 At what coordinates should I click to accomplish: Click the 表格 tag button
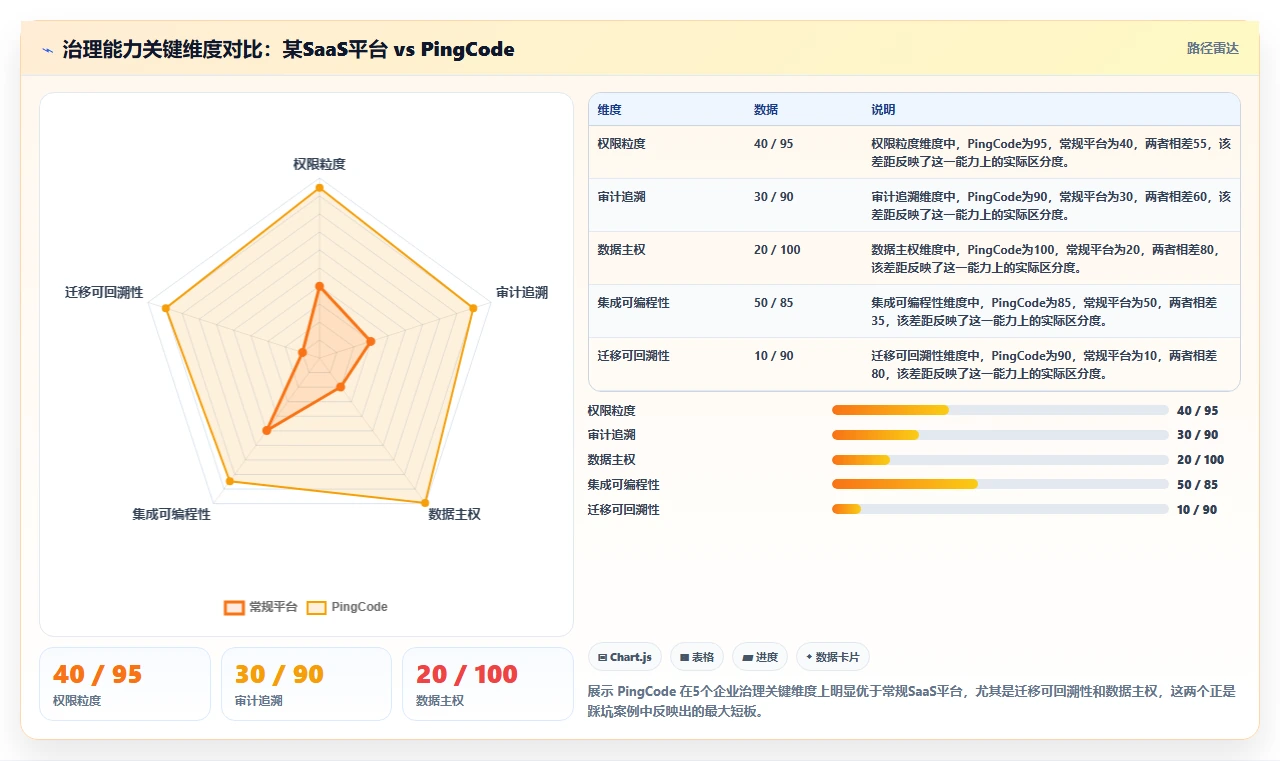point(696,657)
